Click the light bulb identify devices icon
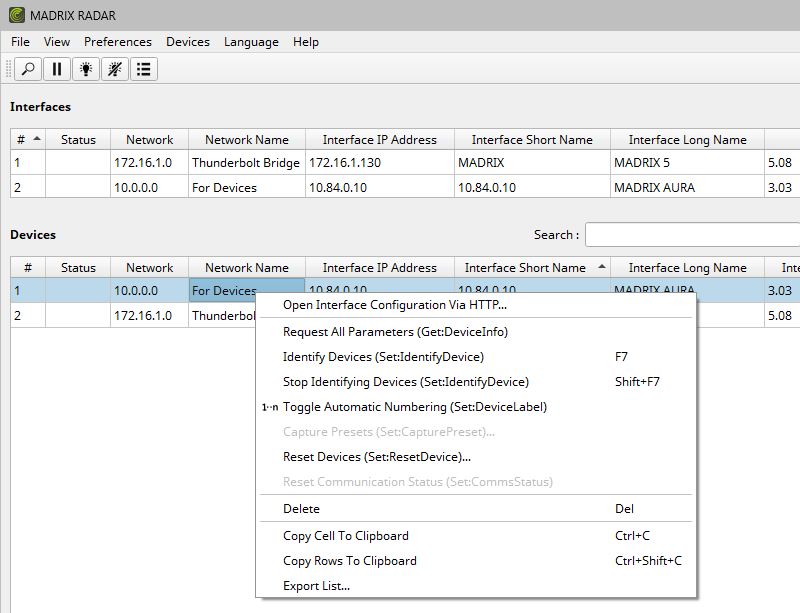800x613 pixels. 86,69
